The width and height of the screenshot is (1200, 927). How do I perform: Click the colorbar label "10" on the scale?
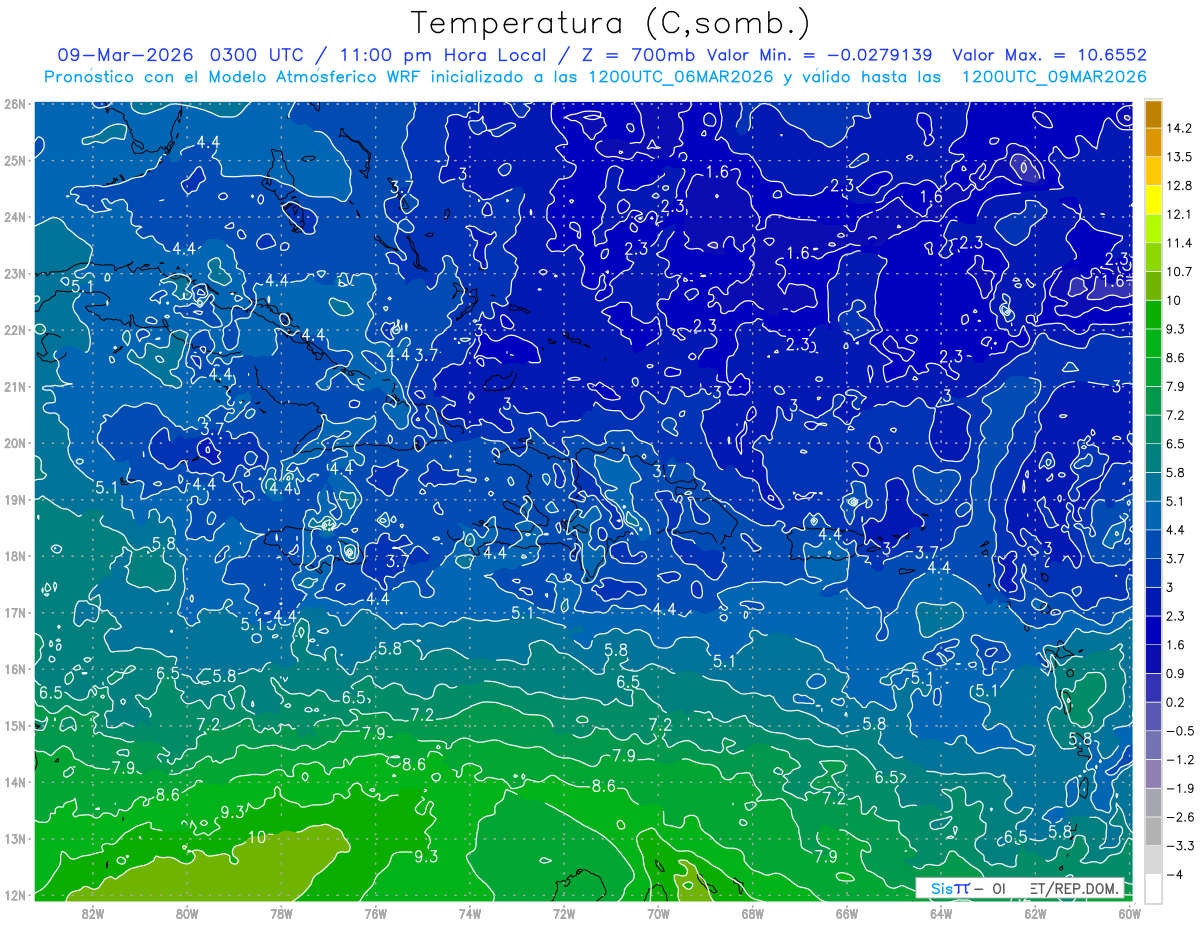tap(1176, 300)
